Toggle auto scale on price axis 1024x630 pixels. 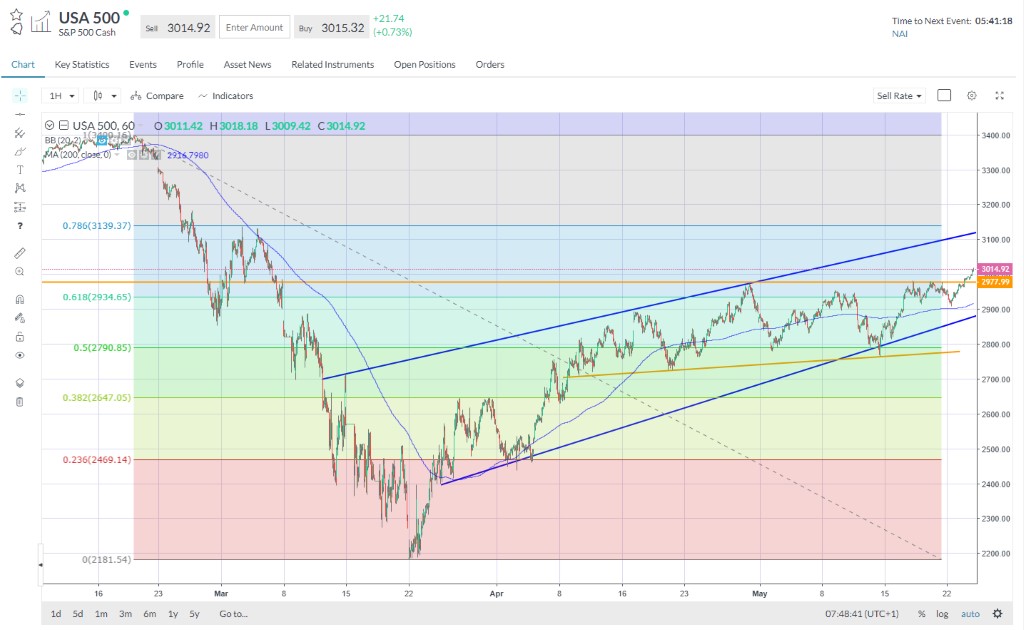point(970,614)
